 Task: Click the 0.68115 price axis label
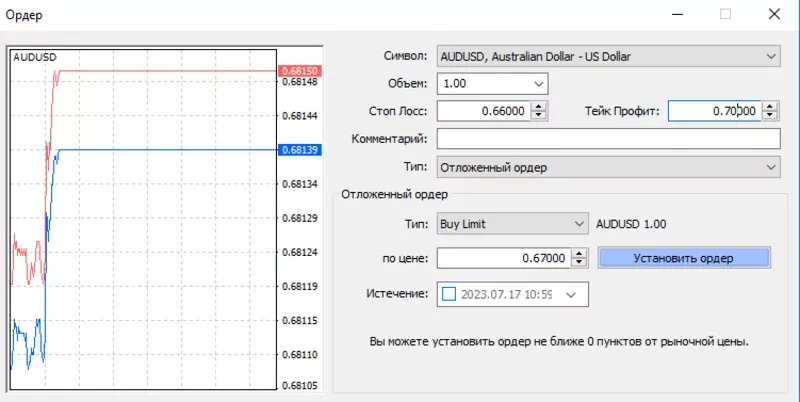coord(300,321)
